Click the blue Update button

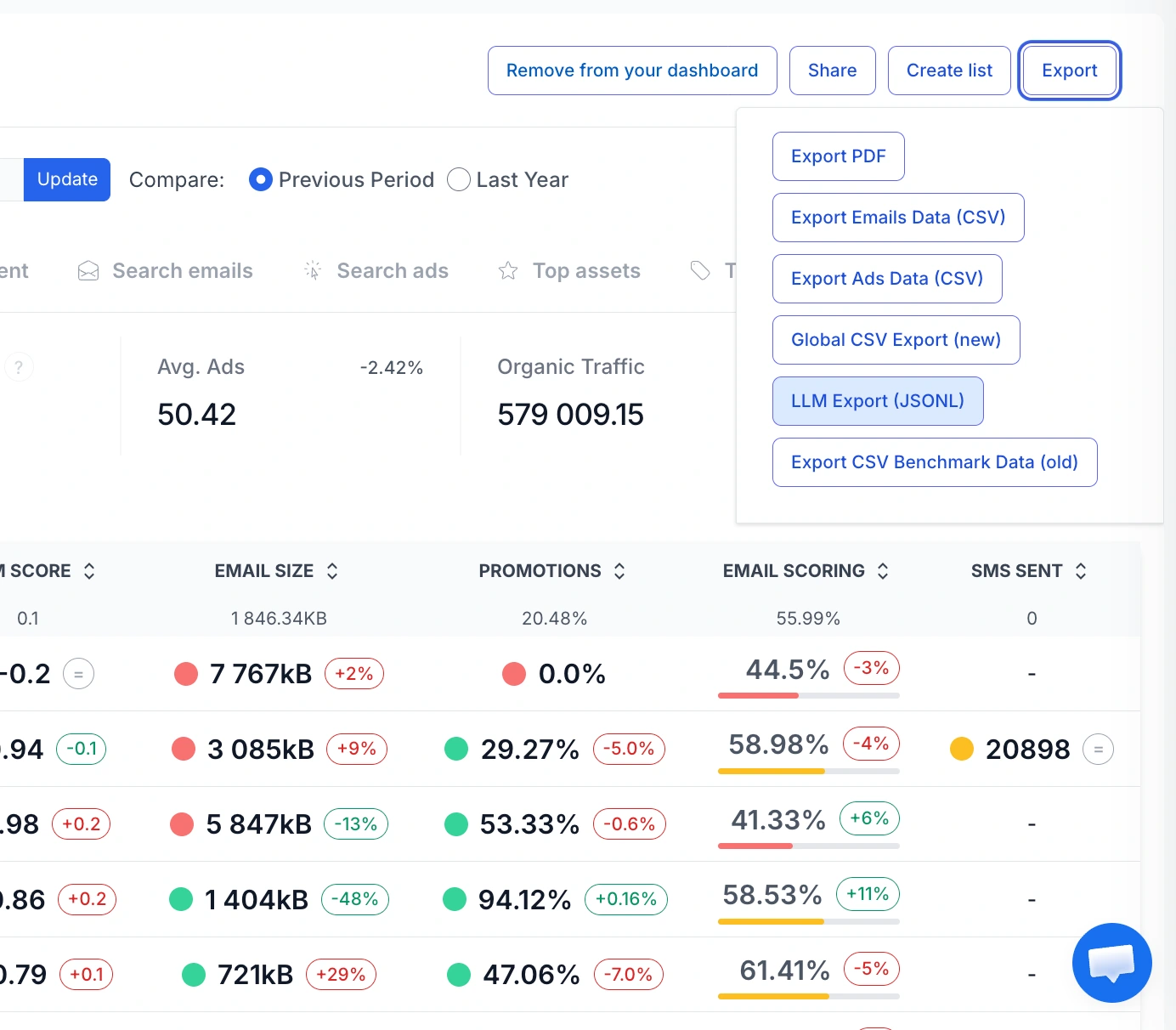coord(67,179)
